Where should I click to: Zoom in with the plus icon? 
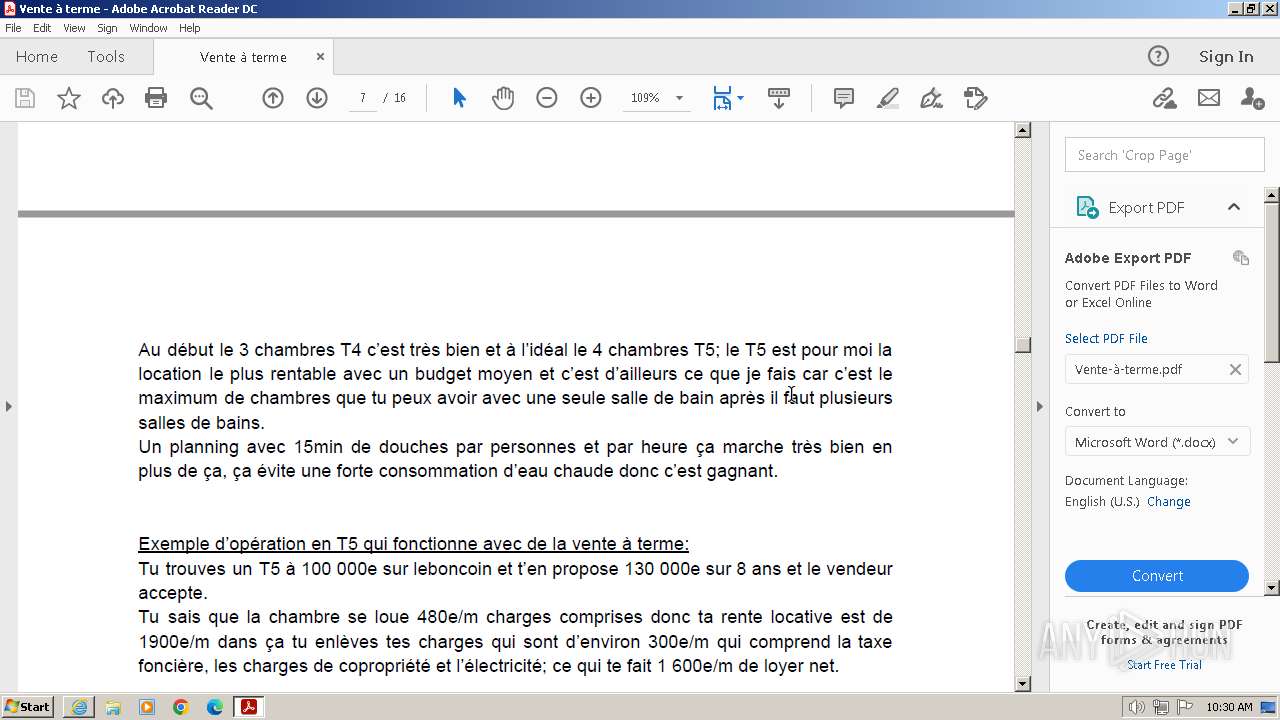(591, 98)
